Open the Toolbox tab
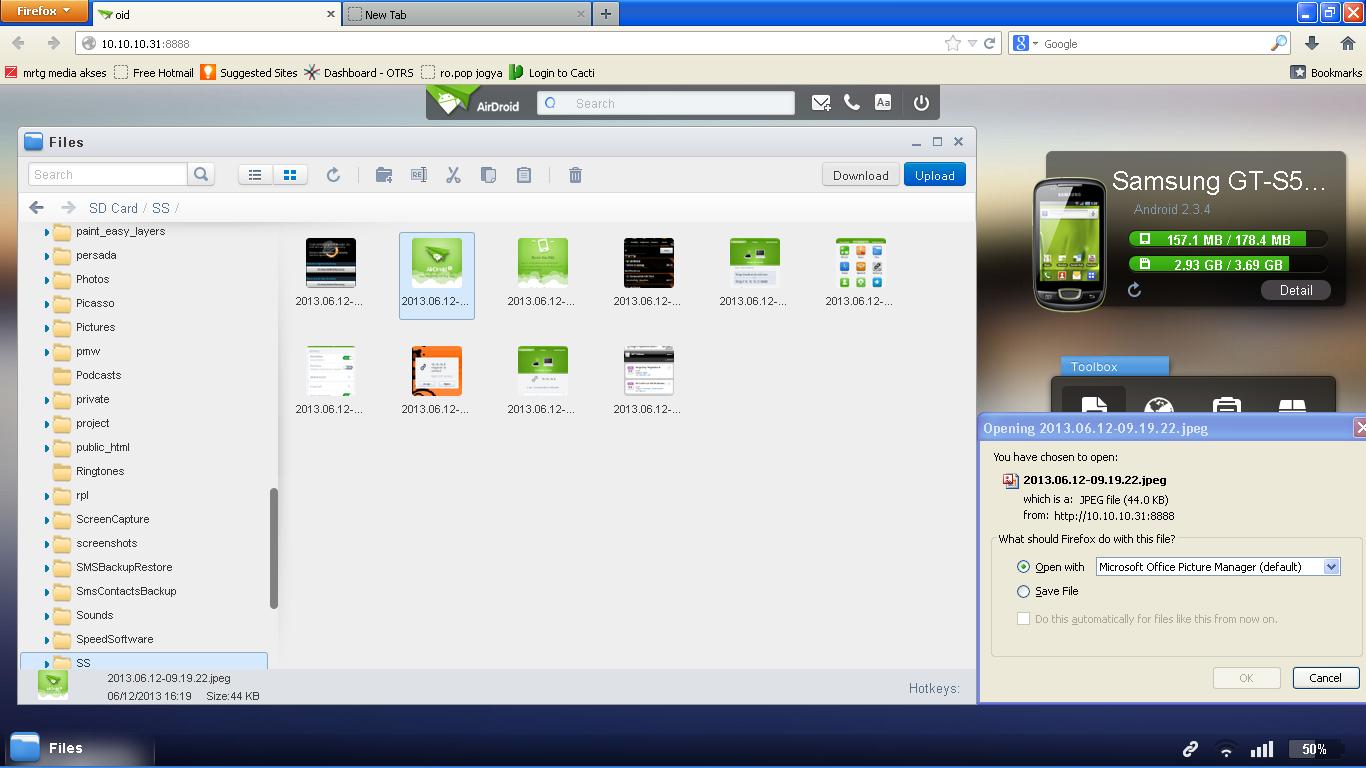 [1114, 367]
